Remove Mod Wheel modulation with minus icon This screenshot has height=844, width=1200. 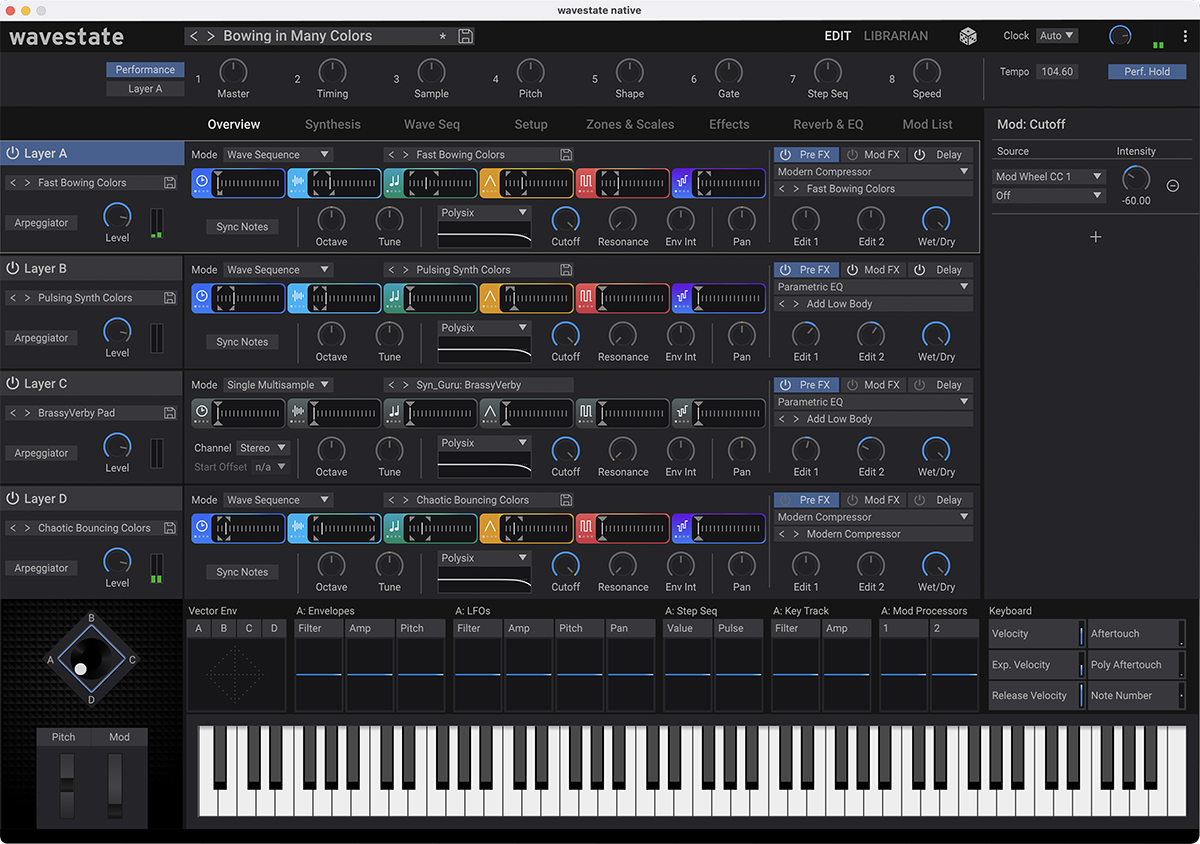1173,186
